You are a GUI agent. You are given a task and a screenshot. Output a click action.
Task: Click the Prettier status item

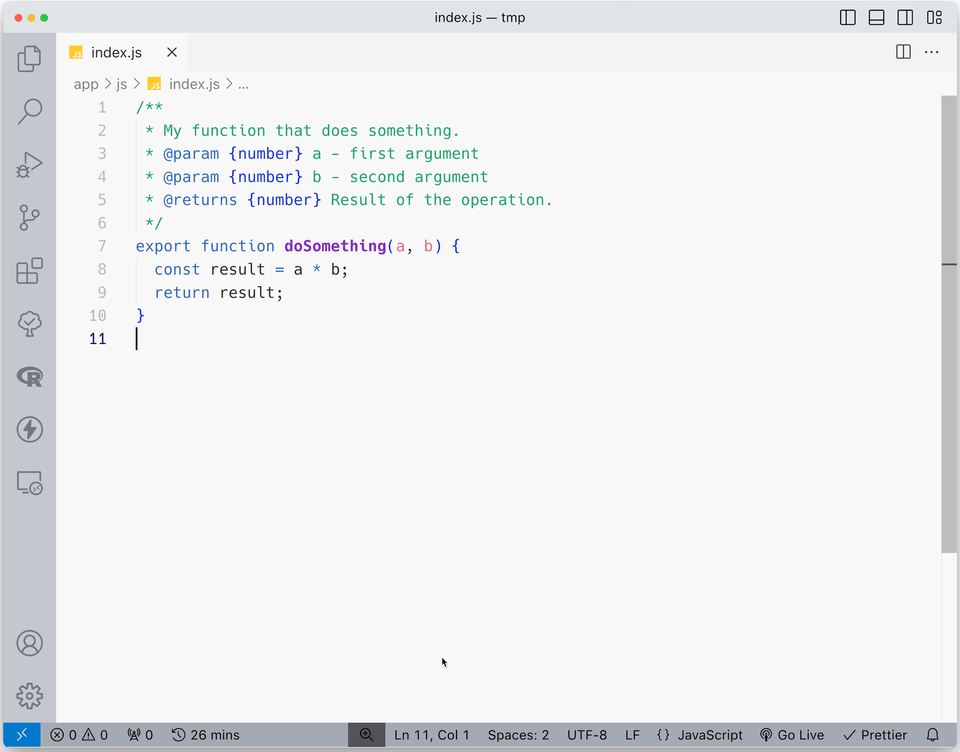click(875, 735)
